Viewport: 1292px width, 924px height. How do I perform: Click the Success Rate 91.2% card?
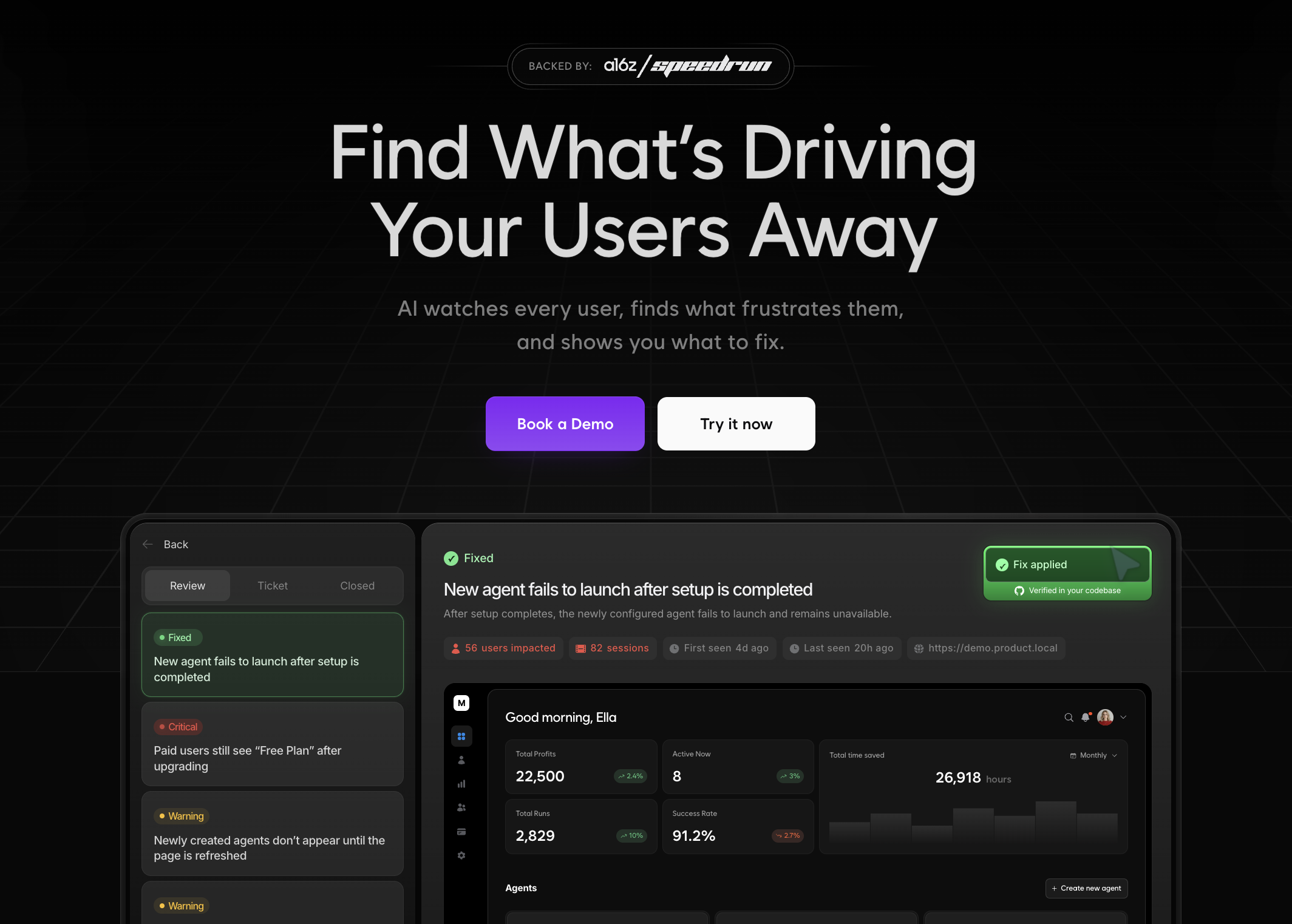click(x=738, y=826)
